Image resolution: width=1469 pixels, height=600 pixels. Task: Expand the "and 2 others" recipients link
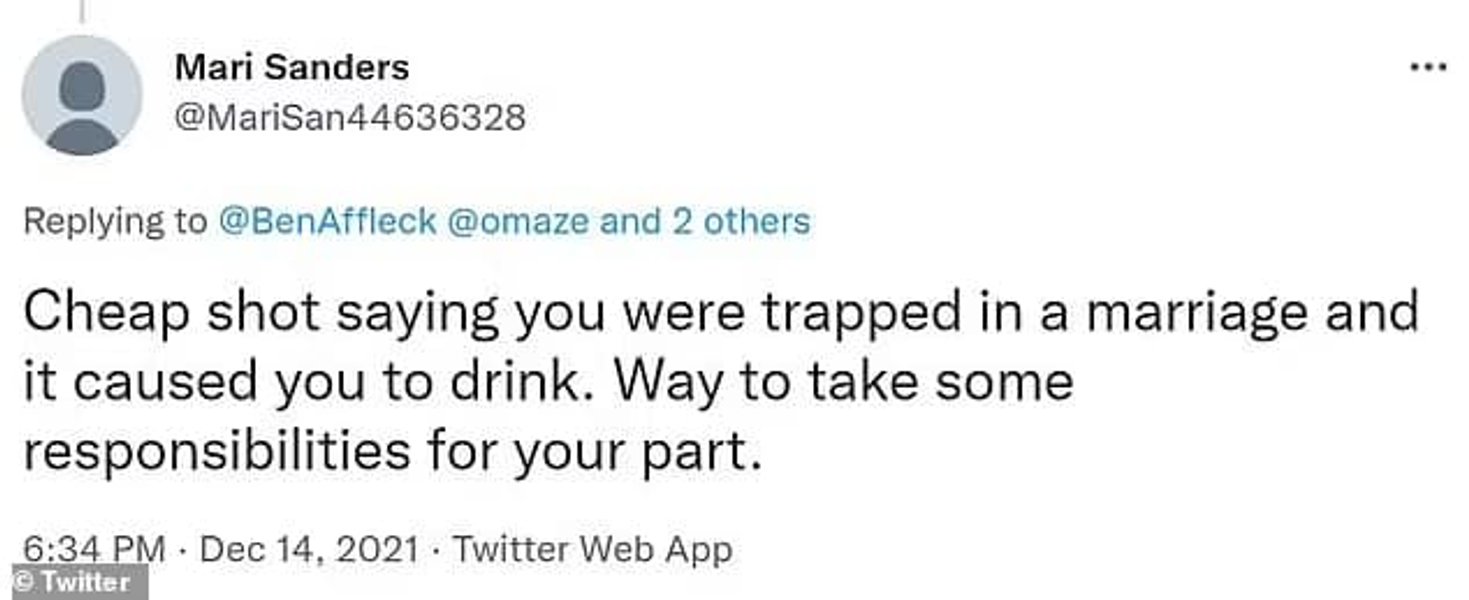click(705, 221)
